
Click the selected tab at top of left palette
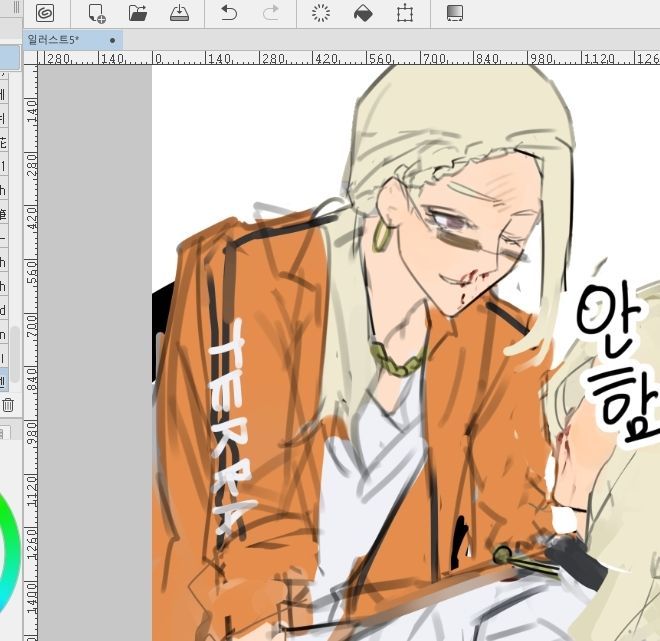[9, 58]
